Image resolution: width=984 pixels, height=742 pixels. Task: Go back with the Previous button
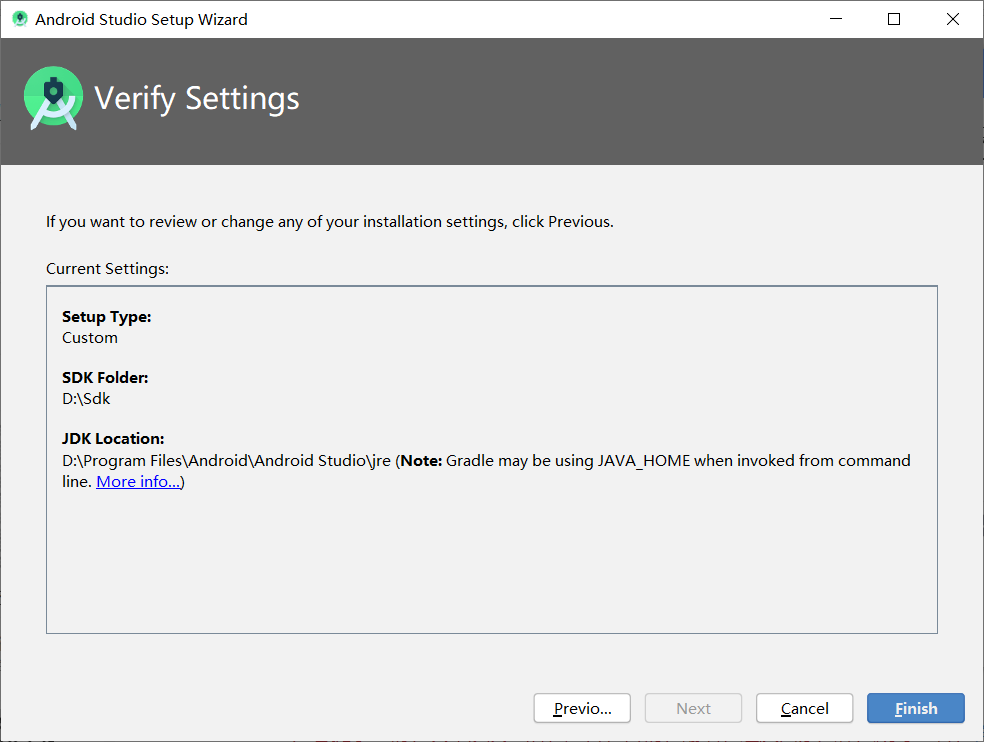tap(582, 708)
